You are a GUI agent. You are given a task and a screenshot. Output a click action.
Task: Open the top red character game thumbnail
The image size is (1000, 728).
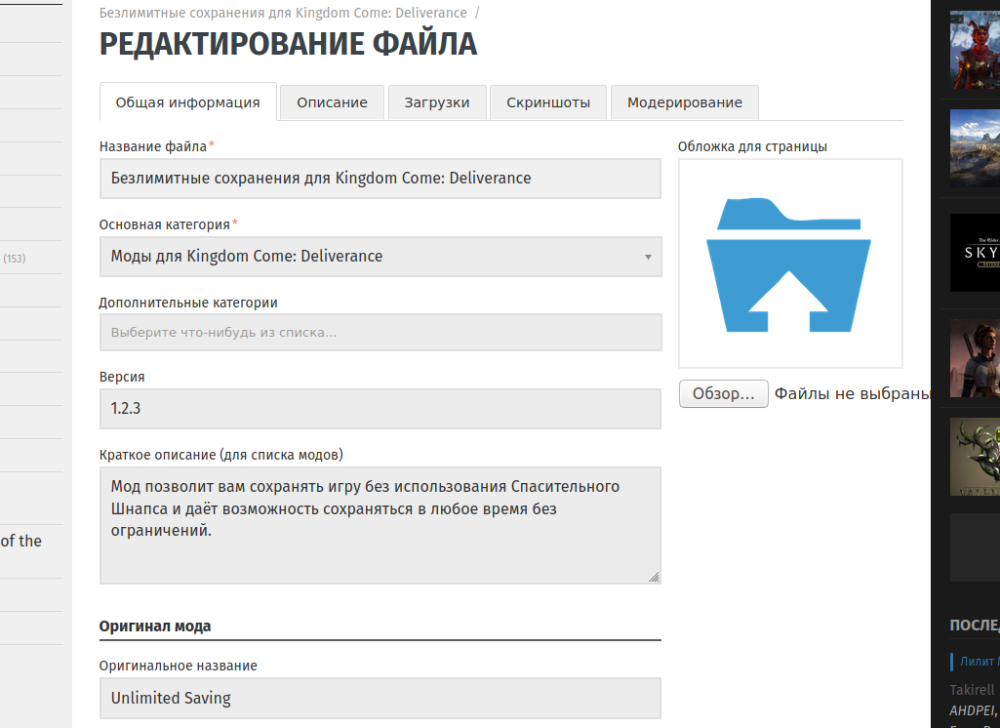coord(975,50)
